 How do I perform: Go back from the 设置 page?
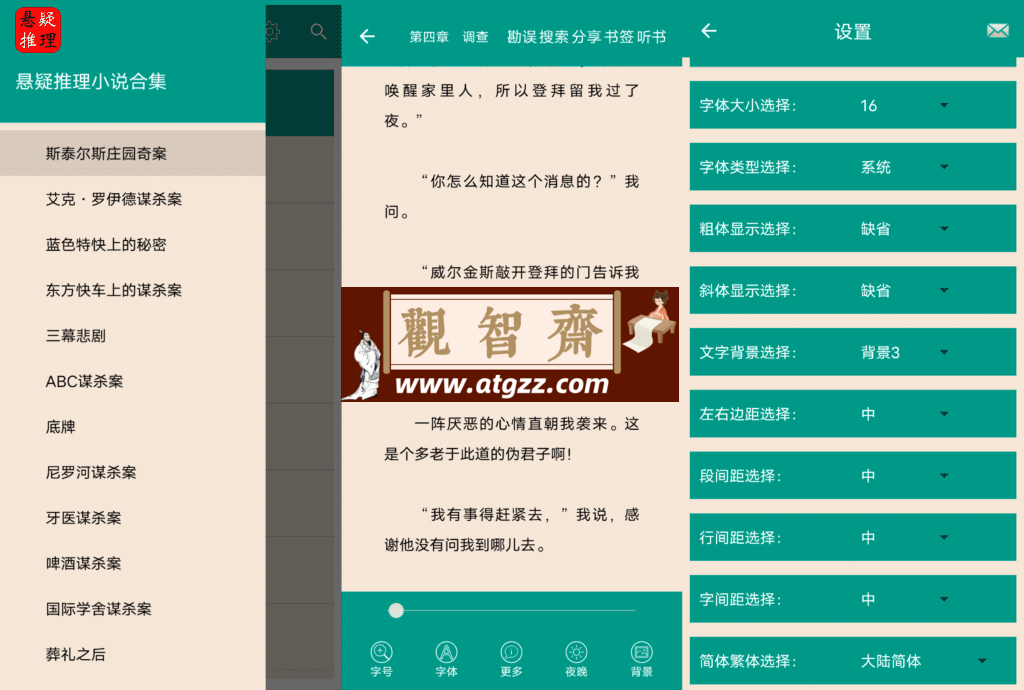tap(709, 31)
